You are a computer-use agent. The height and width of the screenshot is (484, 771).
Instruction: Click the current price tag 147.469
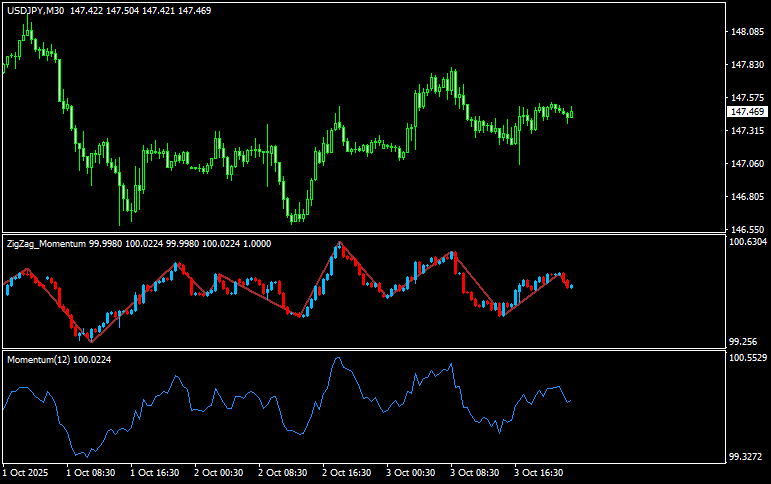[x=747, y=112]
